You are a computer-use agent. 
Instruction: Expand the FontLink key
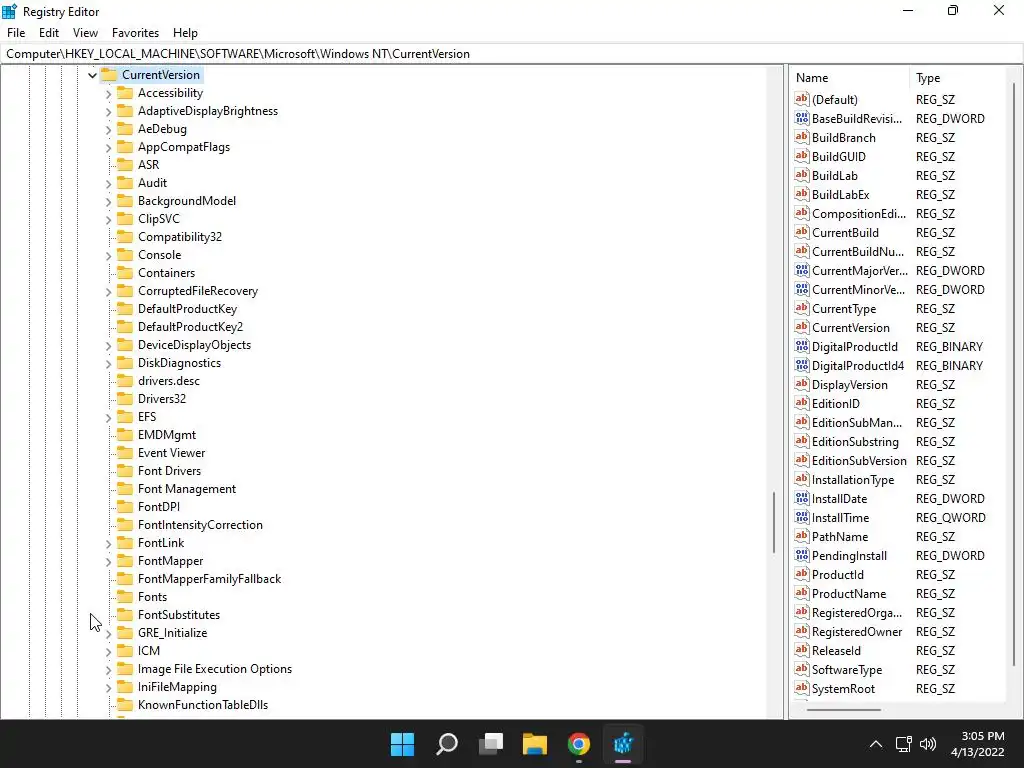108,543
